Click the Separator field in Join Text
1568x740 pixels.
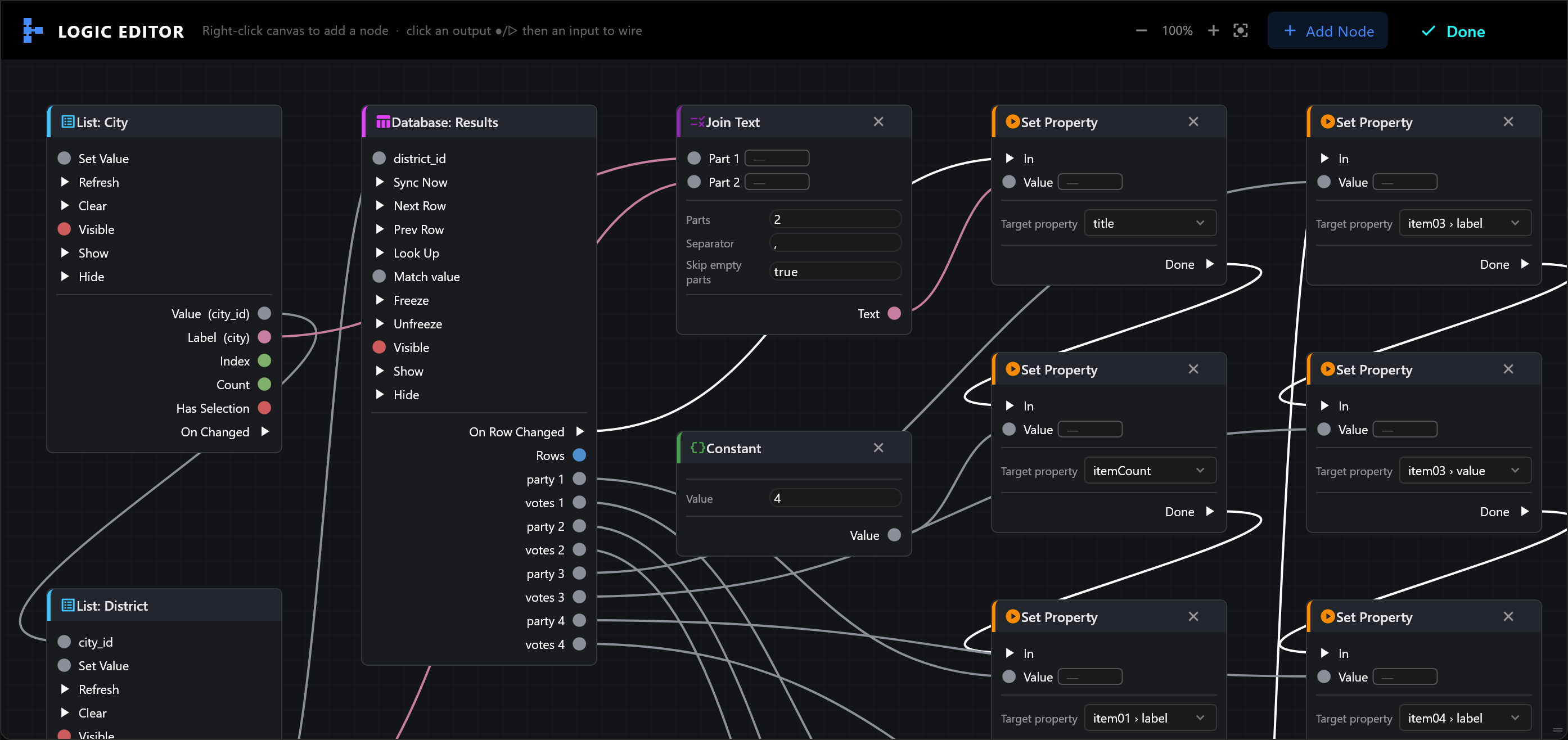click(x=835, y=243)
